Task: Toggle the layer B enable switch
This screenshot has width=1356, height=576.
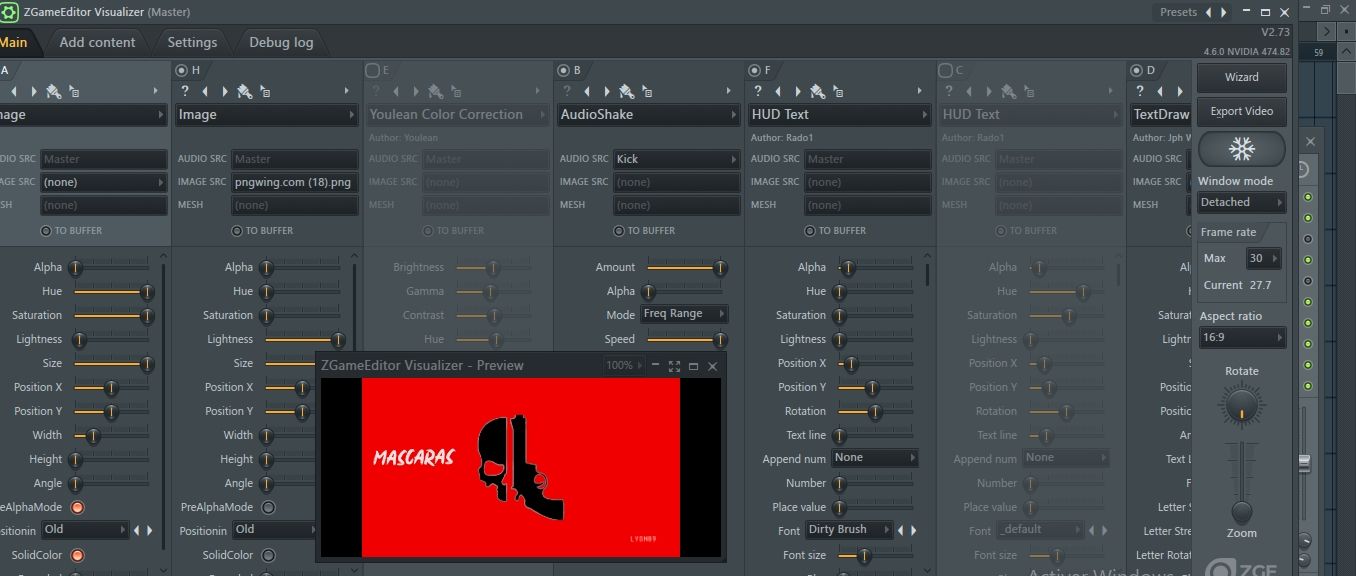Action: [x=563, y=70]
